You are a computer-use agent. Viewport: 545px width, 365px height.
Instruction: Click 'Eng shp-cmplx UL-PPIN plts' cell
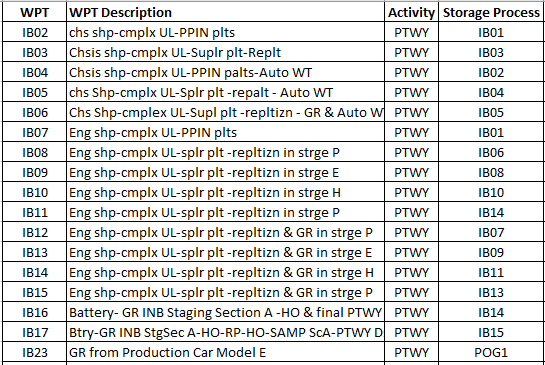point(225,132)
